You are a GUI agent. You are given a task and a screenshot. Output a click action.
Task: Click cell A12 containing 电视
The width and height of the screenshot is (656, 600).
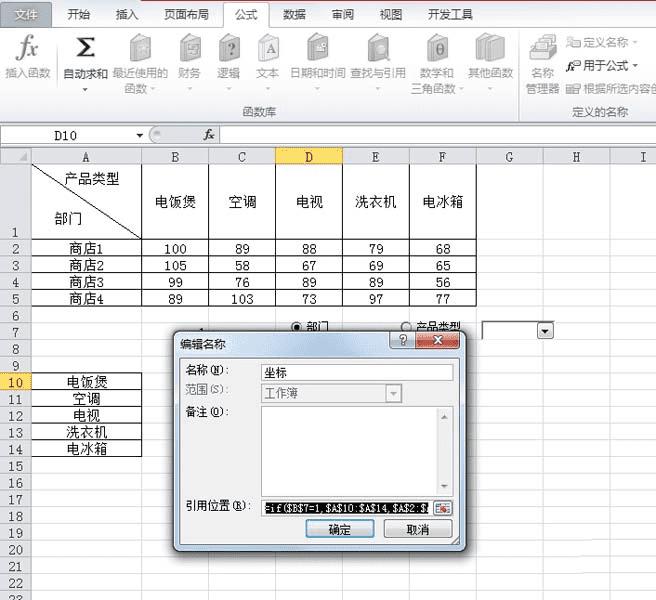(87, 415)
